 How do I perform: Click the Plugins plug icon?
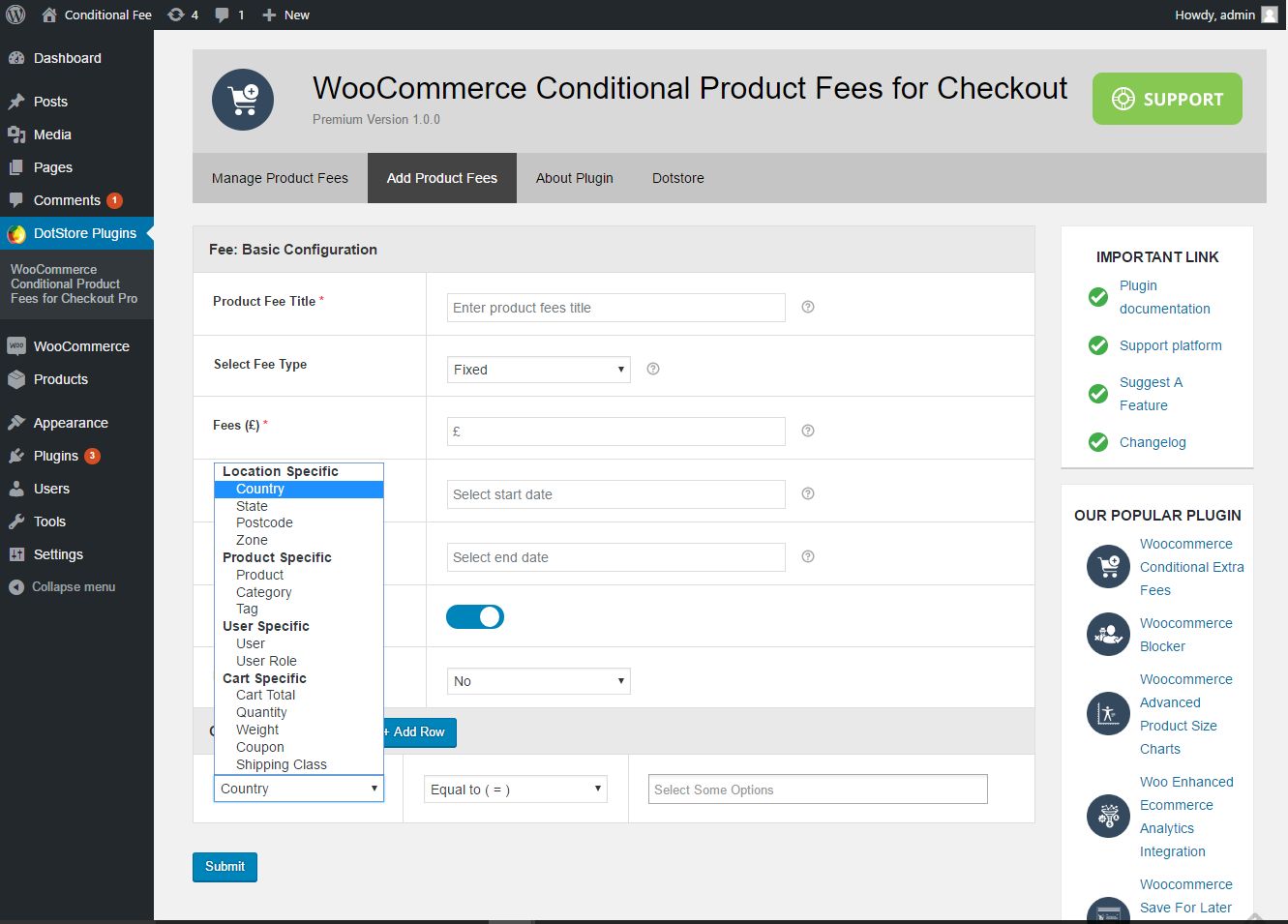click(16, 456)
